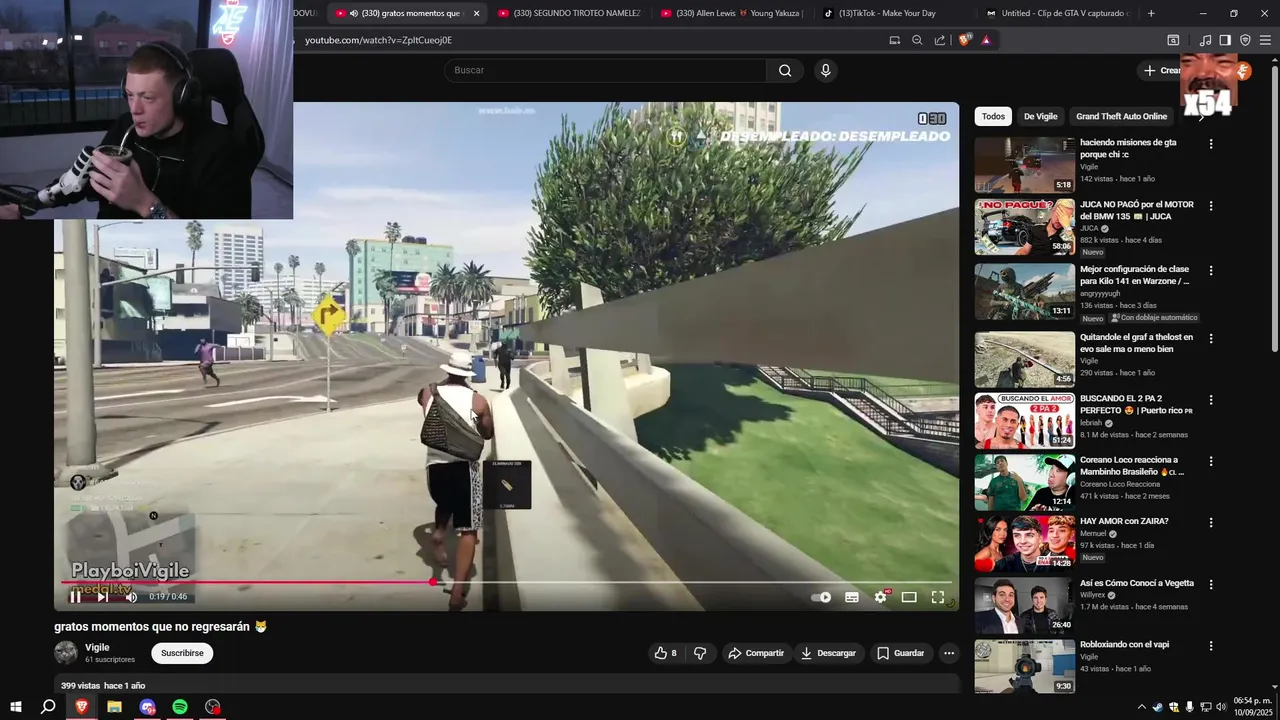Image resolution: width=1280 pixels, height=720 pixels.
Task: Toggle Brave sidebar panel icon
Action: pos(1225,40)
